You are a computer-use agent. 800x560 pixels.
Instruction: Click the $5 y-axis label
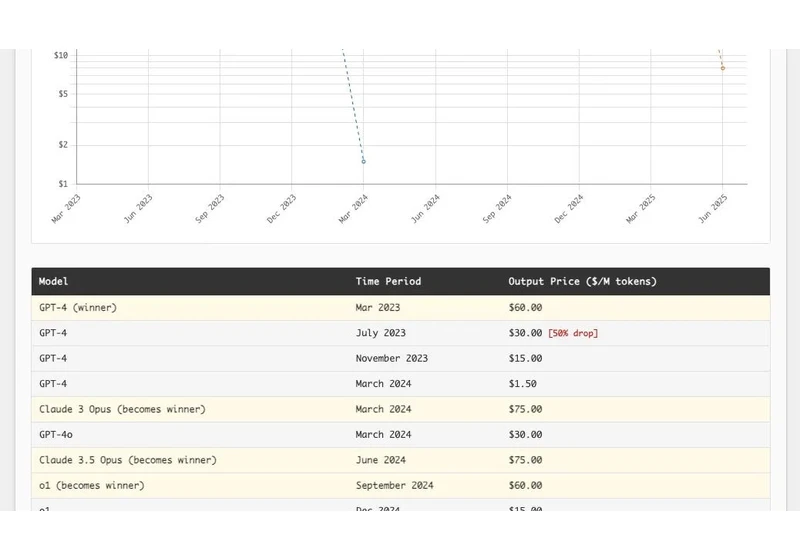(x=63, y=94)
